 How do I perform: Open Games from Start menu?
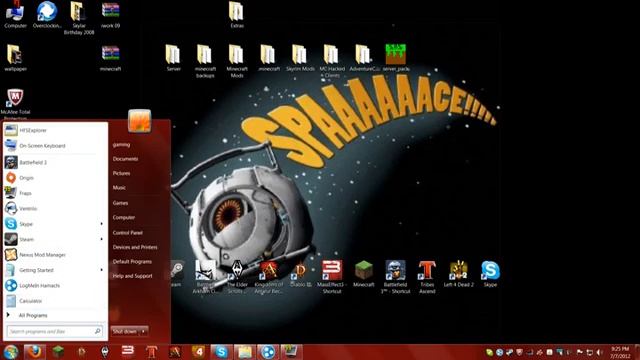pos(120,203)
